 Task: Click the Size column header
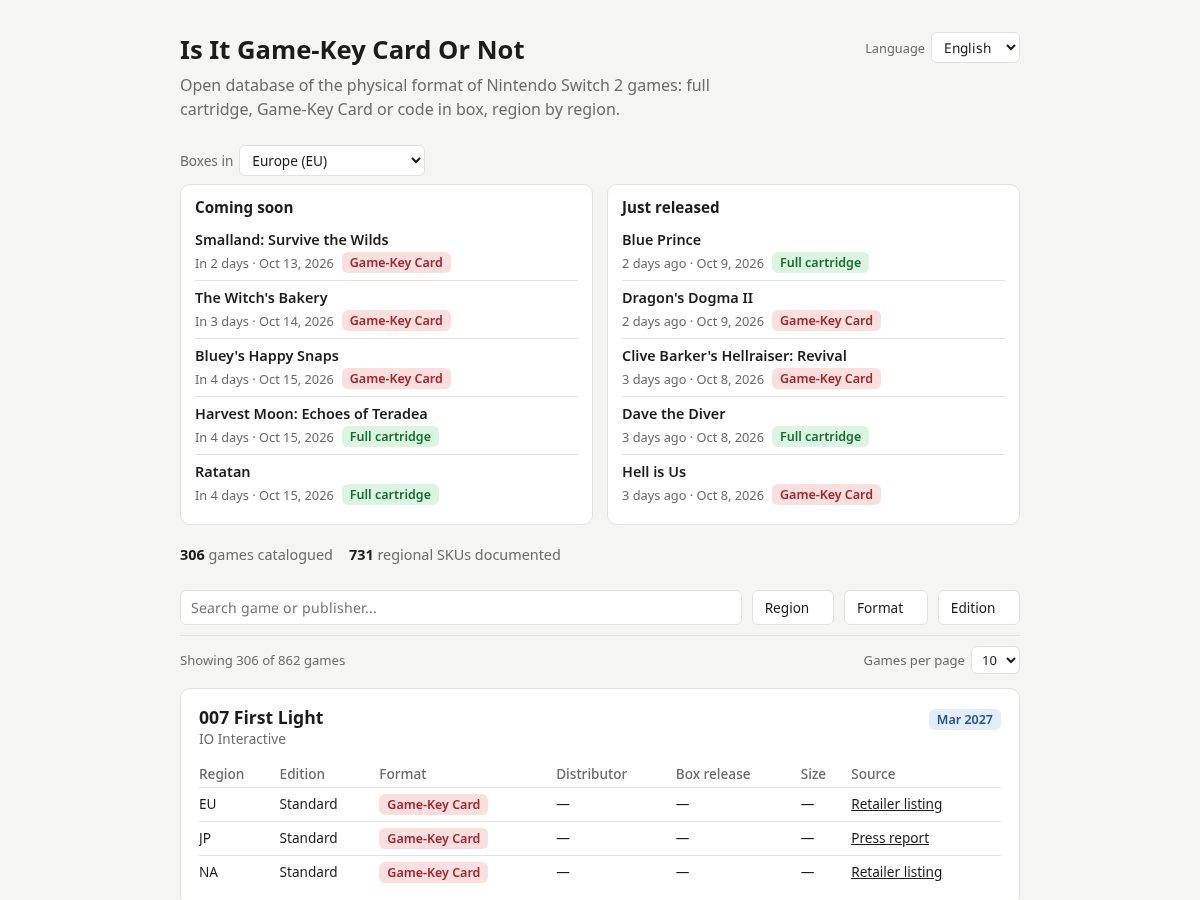point(813,774)
